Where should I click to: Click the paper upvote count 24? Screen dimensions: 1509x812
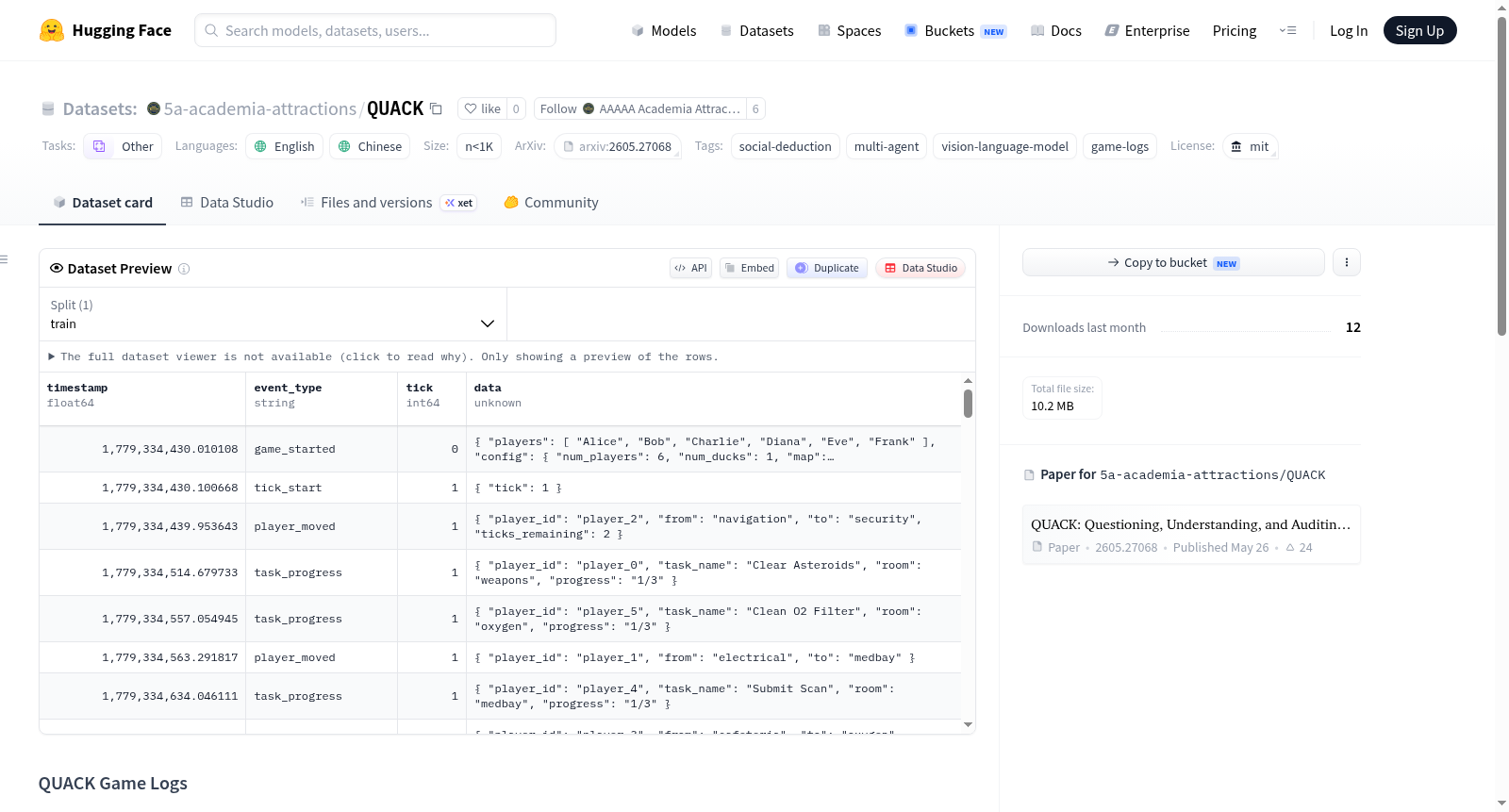pos(1300,547)
